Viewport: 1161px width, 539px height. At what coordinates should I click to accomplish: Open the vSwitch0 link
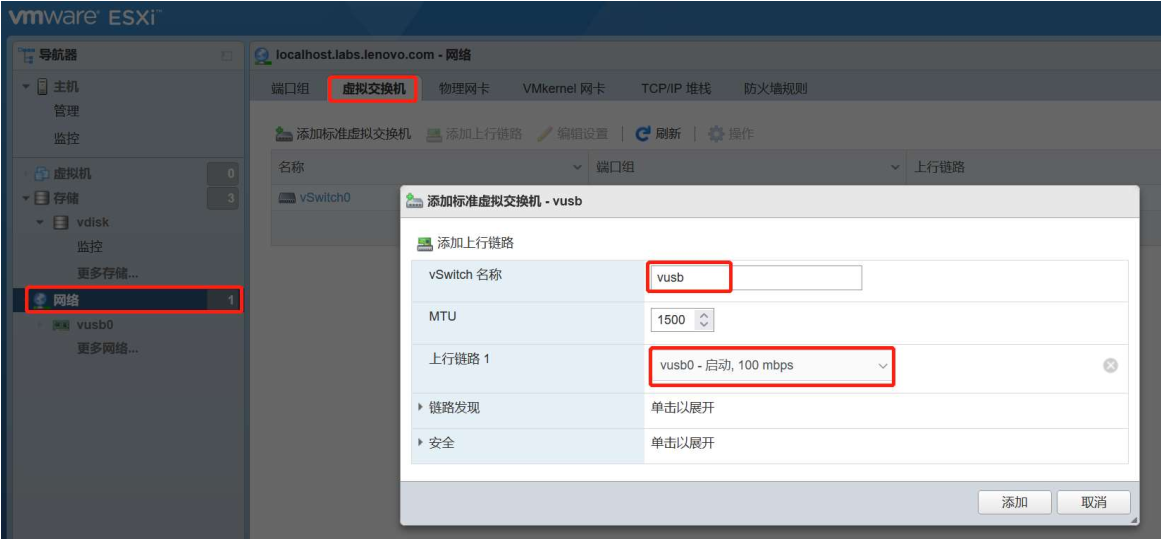[325, 198]
